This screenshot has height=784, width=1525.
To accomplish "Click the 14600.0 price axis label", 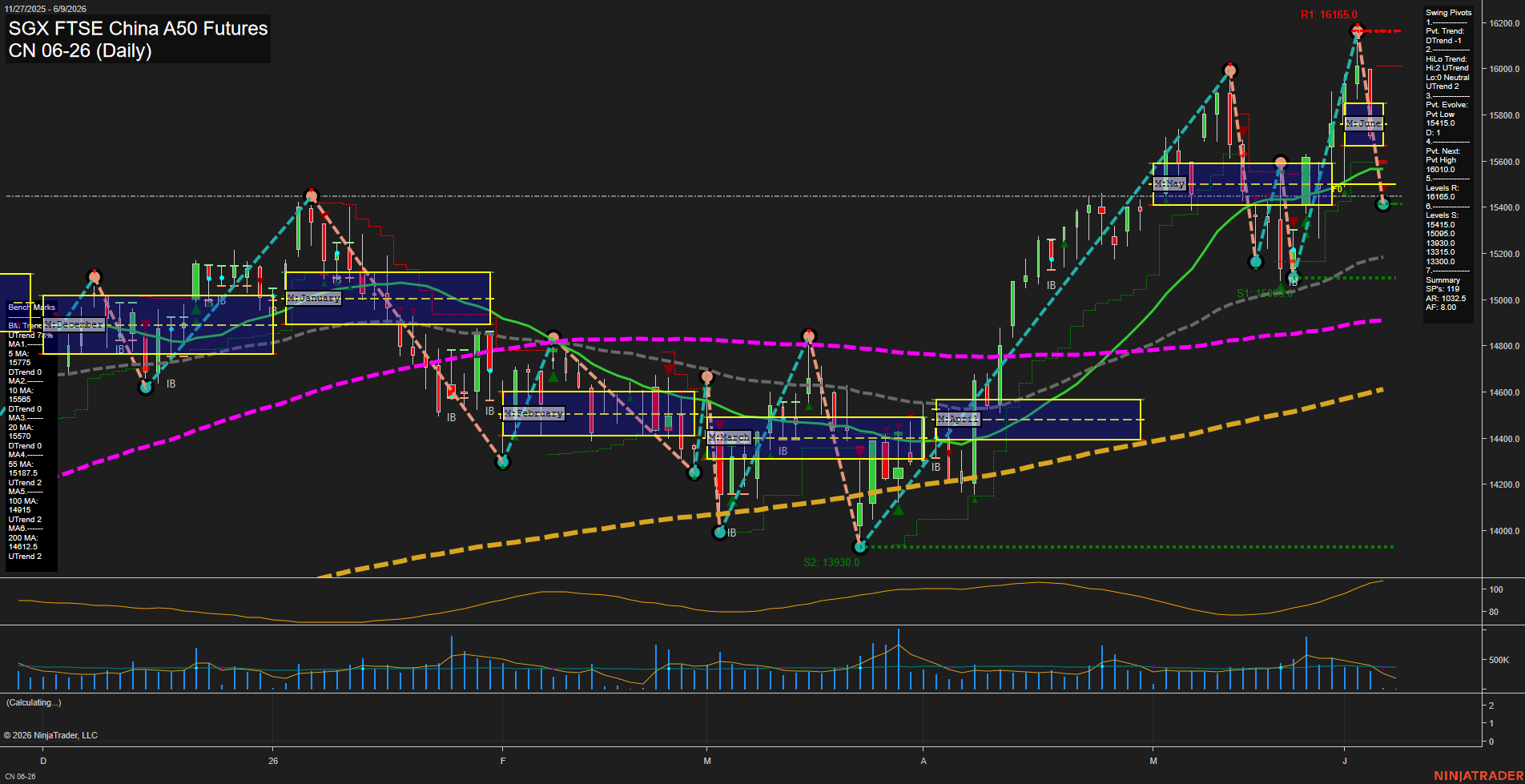I will pos(1504,392).
